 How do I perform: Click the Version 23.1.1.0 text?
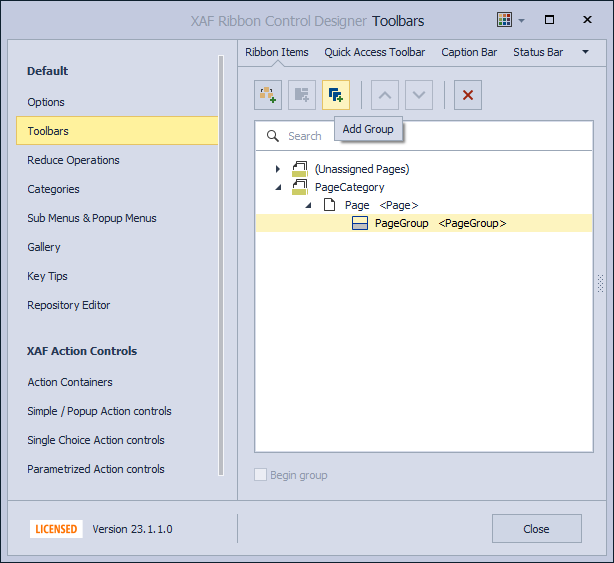[132, 529]
